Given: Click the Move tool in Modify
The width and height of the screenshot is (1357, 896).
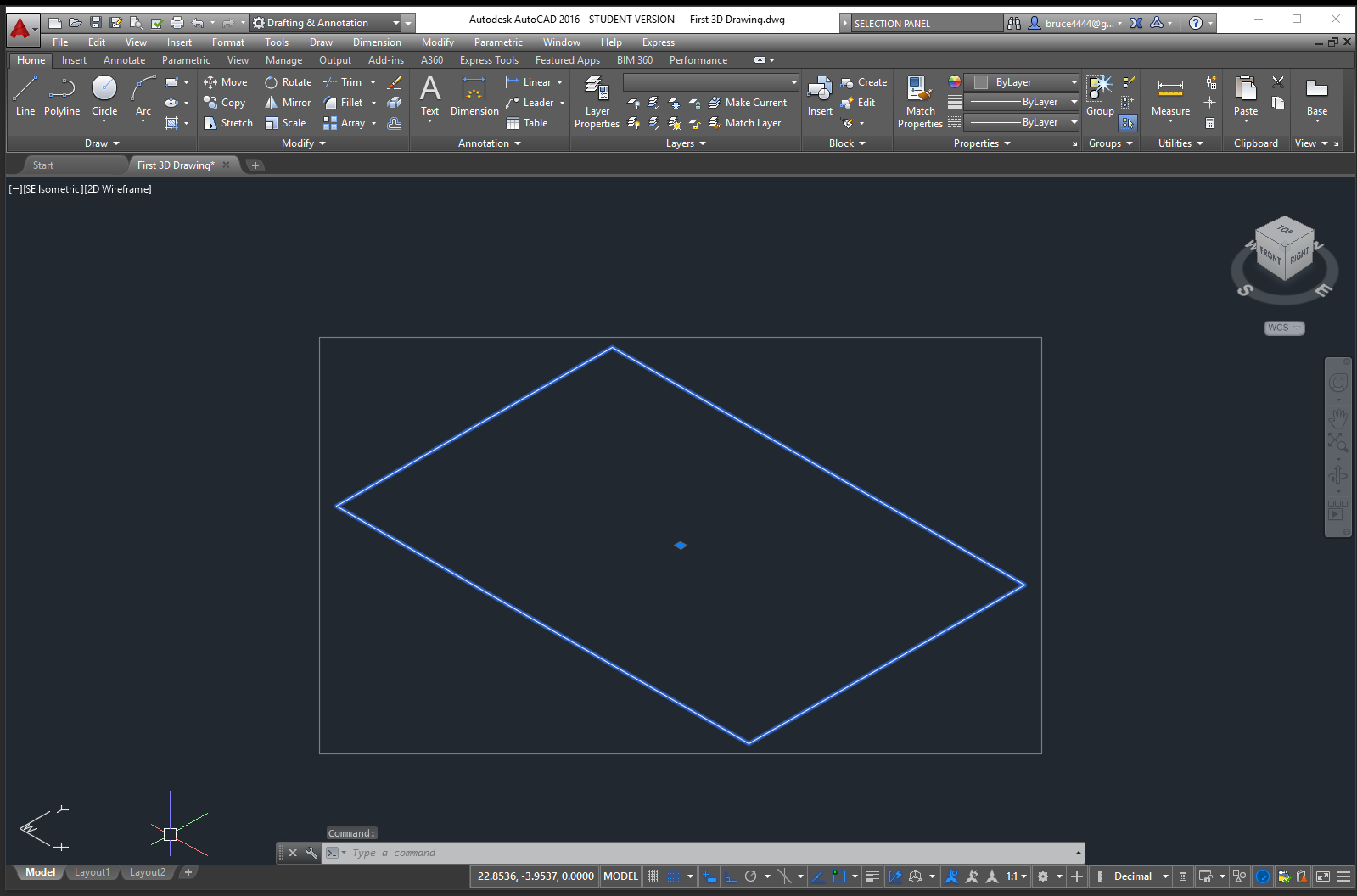Looking at the screenshot, I should 226,82.
